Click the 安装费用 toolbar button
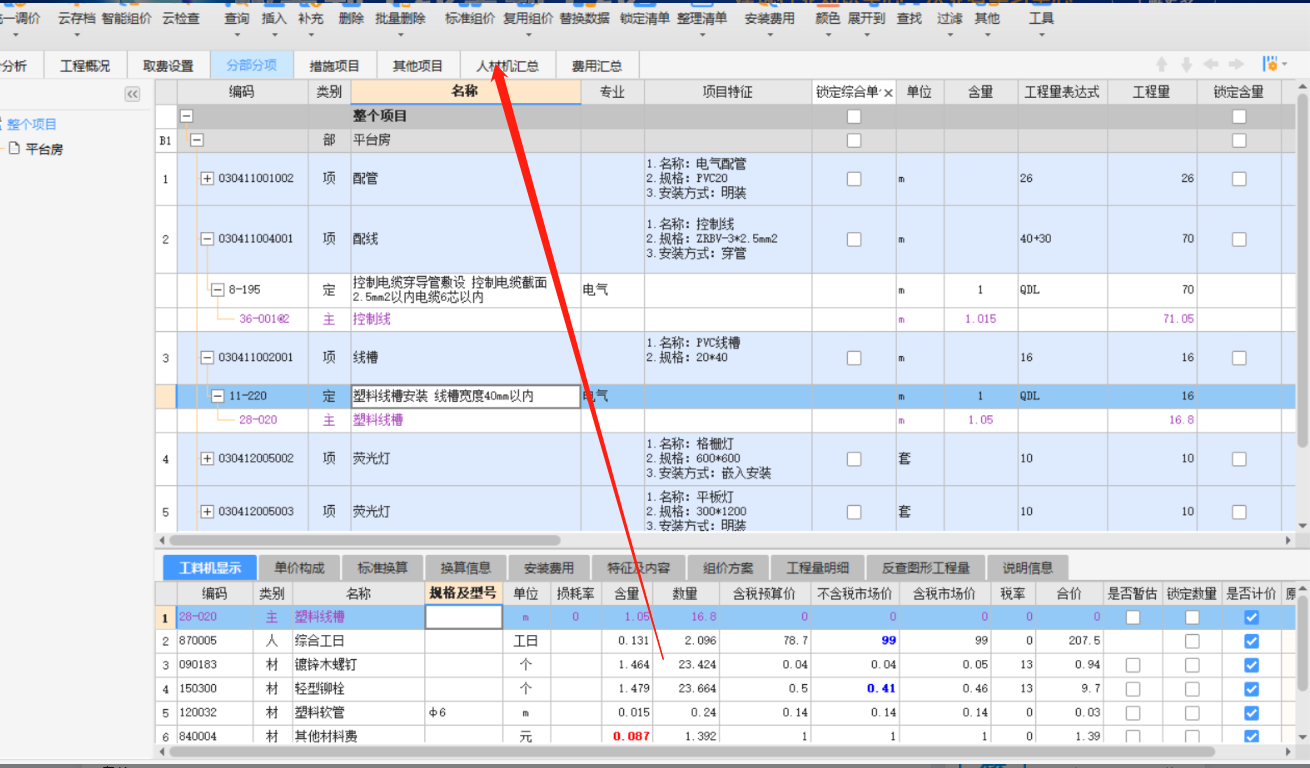The height and width of the screenshot is (768, 1310). coord(770,18)
